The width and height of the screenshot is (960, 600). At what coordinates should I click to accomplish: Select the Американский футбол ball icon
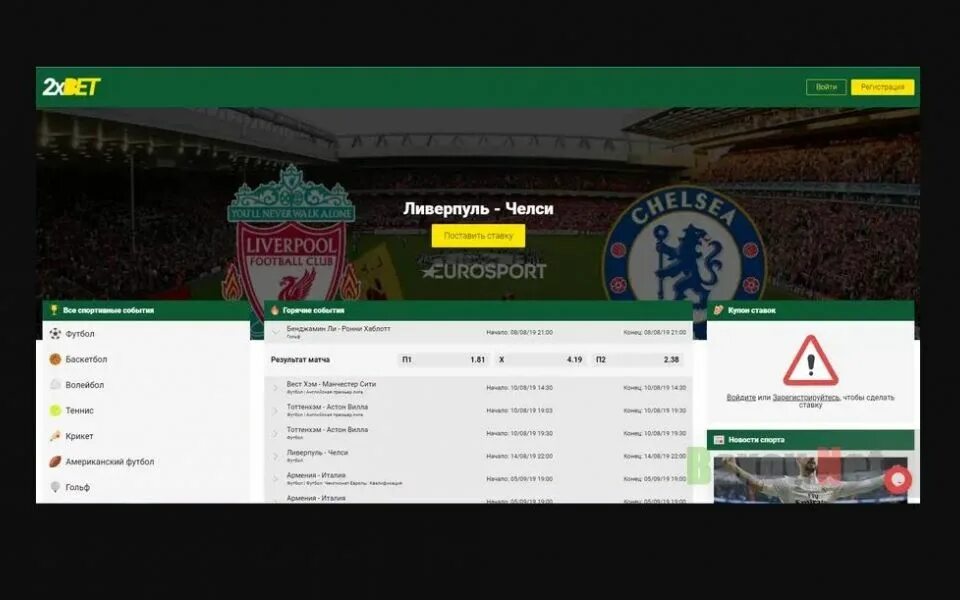[x=55, y=462]
